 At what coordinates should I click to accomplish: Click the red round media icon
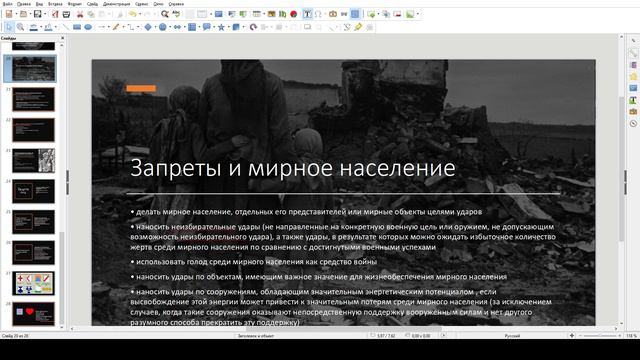click(x=293, y=14)
